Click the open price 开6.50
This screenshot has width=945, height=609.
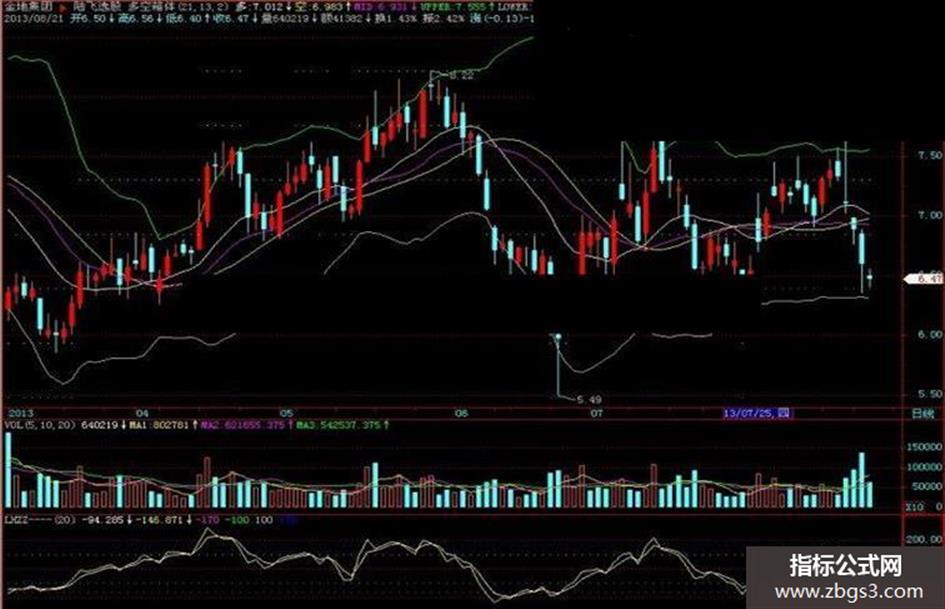pos(88,19)
